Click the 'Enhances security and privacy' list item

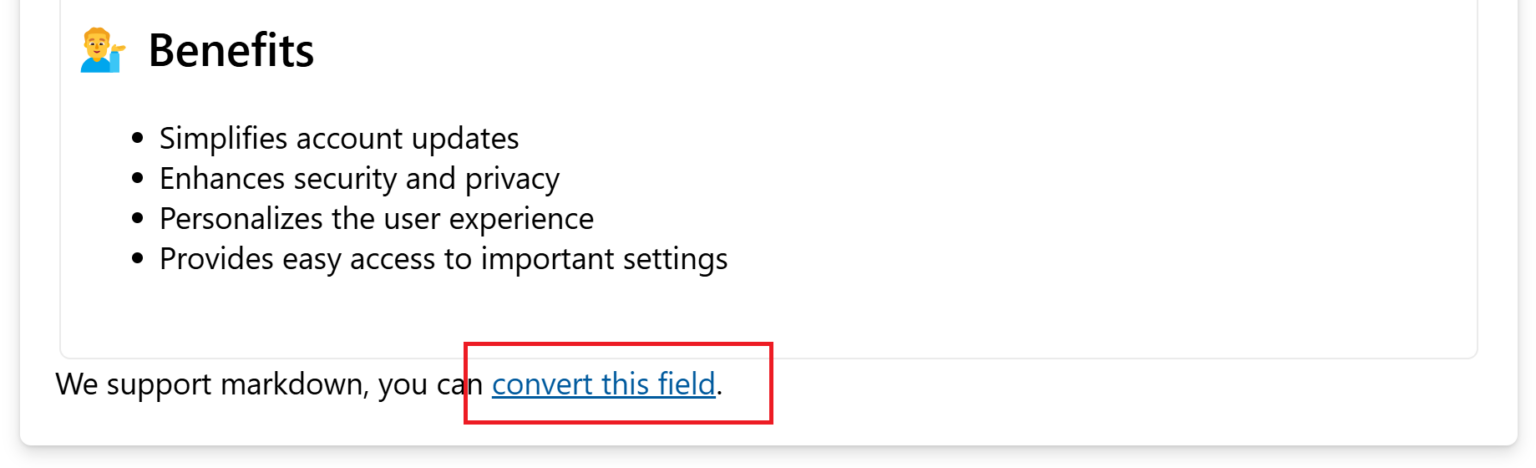(359, 178)
